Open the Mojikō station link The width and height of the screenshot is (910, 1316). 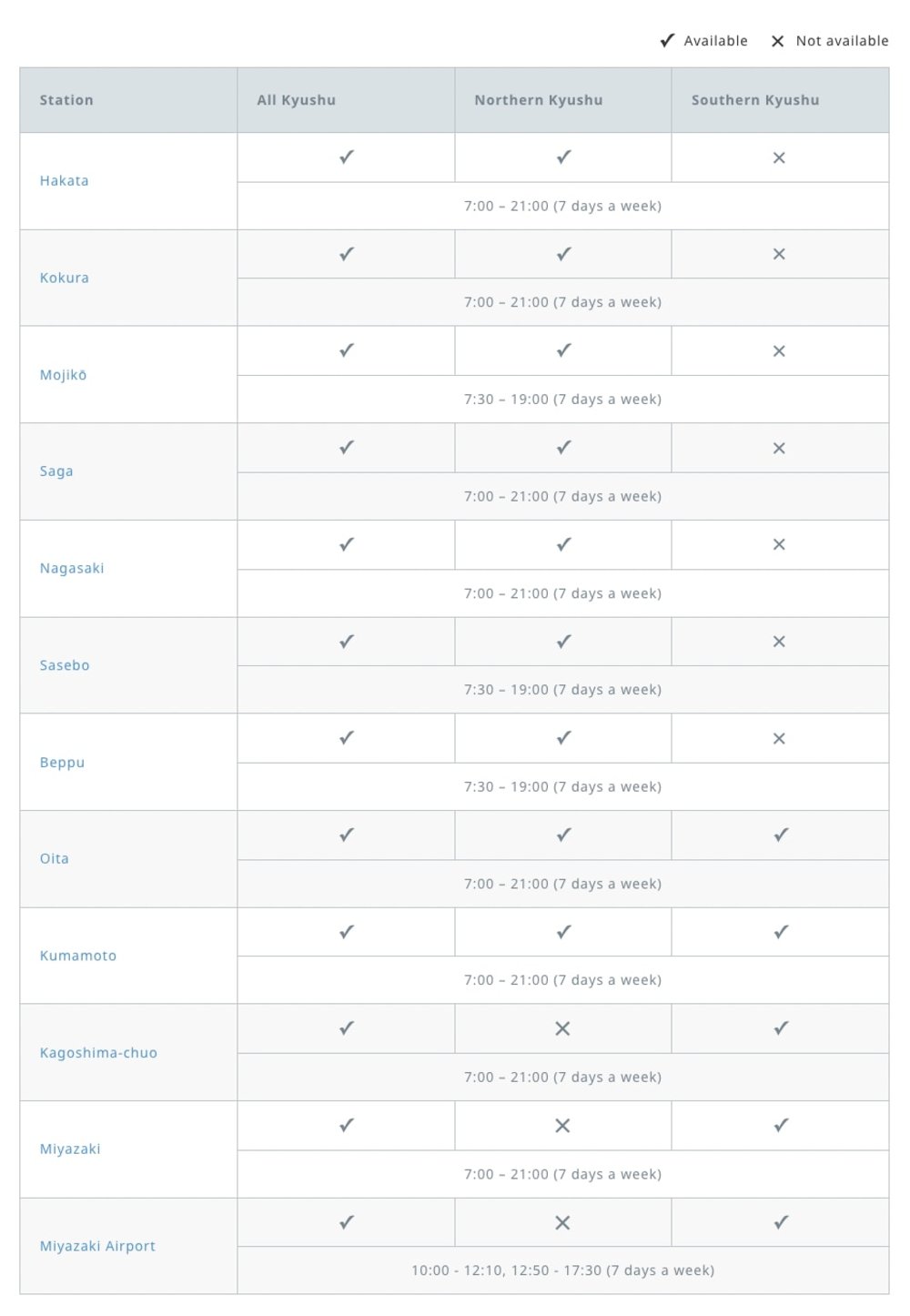pos(63,375)
